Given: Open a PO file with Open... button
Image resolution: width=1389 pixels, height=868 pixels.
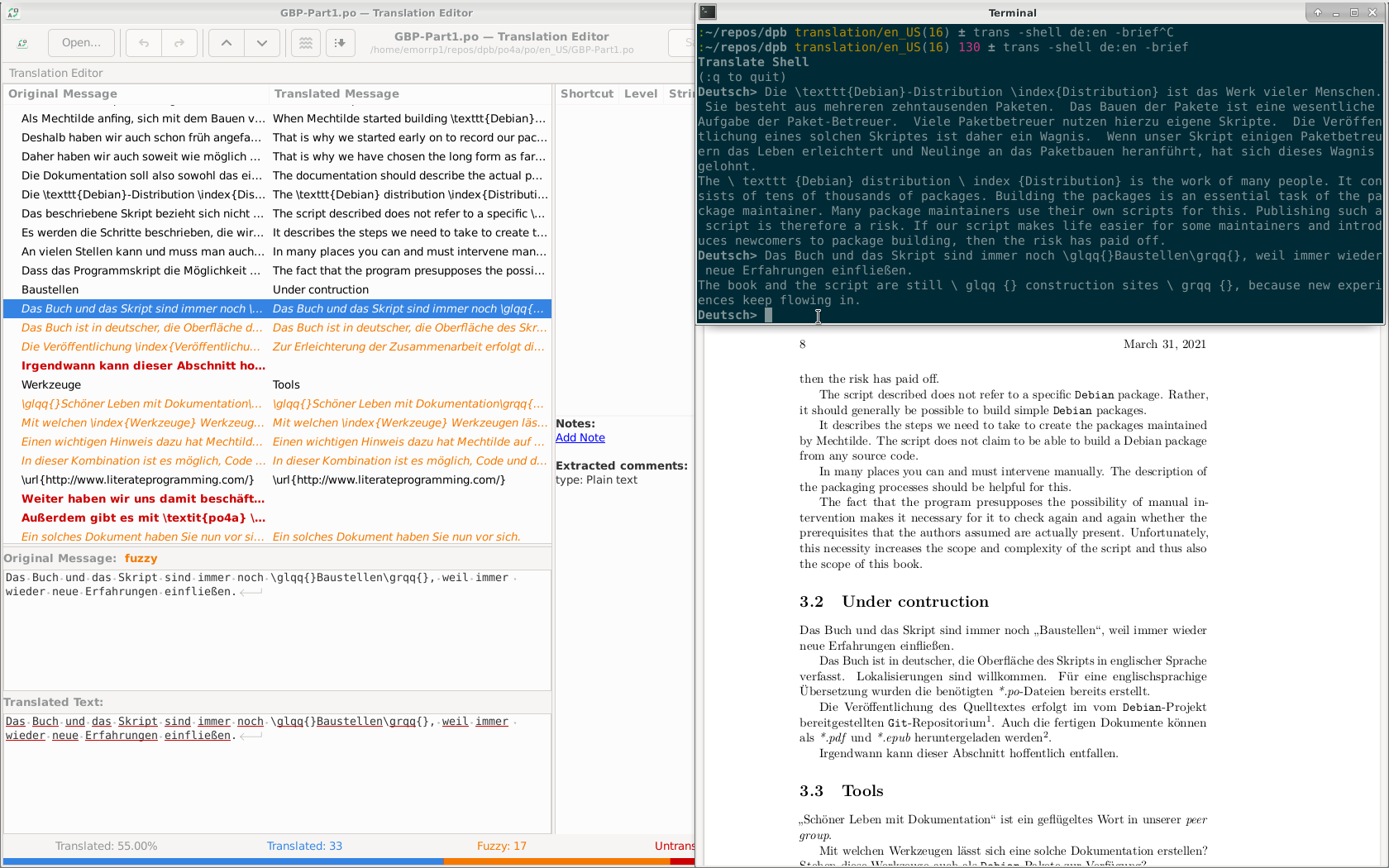Looking at the screenshot, I should tap(81, 43).
